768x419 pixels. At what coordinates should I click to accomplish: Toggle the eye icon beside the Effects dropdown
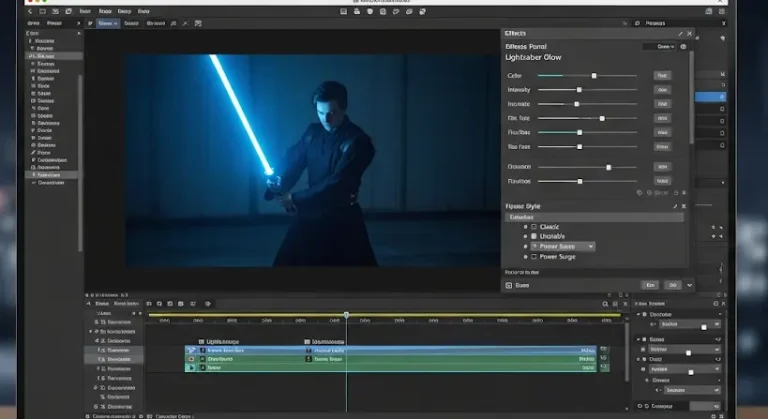(x=683, y=47)
